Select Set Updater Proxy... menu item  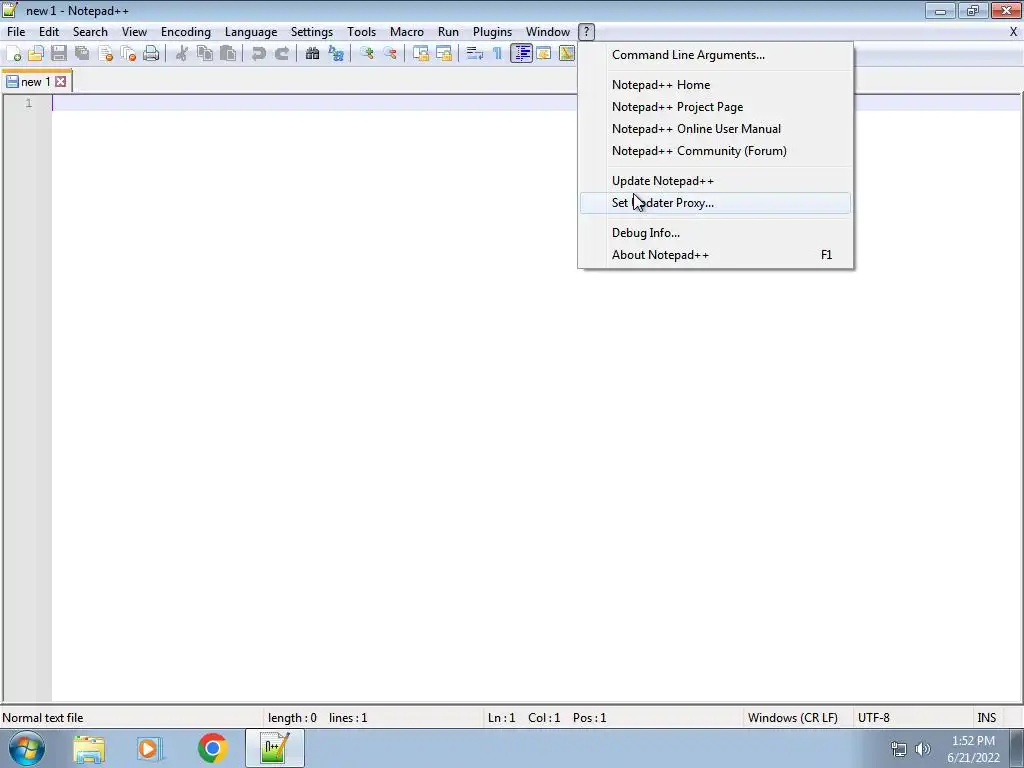[716, 203]
